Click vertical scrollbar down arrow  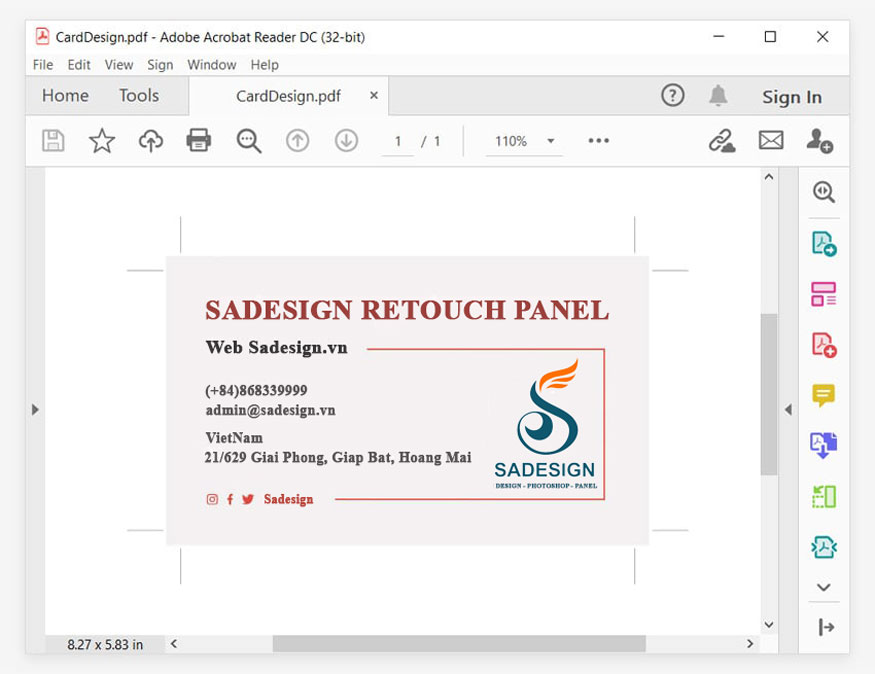pyautogui.click(x=769, y=624)
